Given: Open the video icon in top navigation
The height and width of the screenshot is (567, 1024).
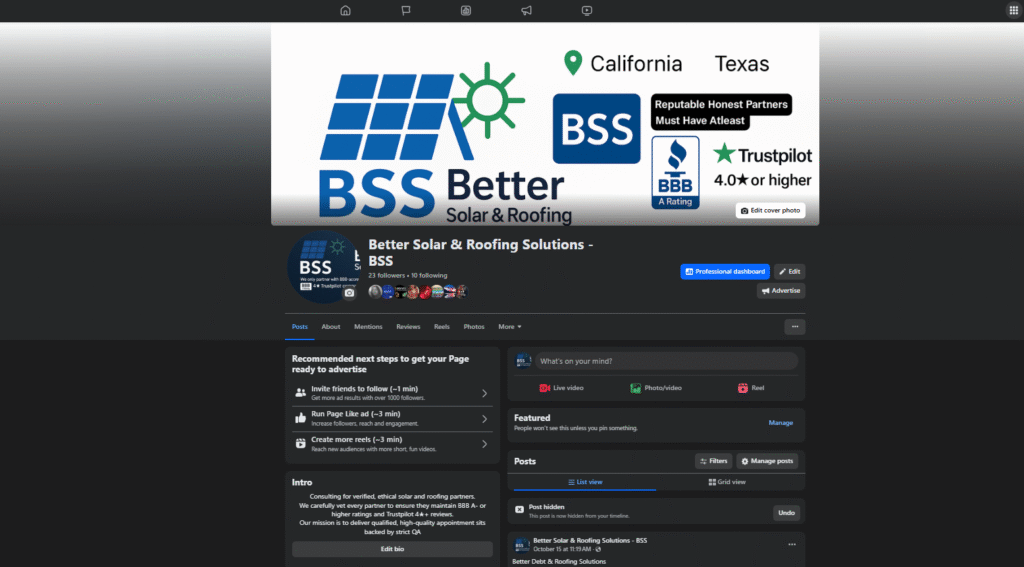Looking at the screenshot, I should pos(587,11).
